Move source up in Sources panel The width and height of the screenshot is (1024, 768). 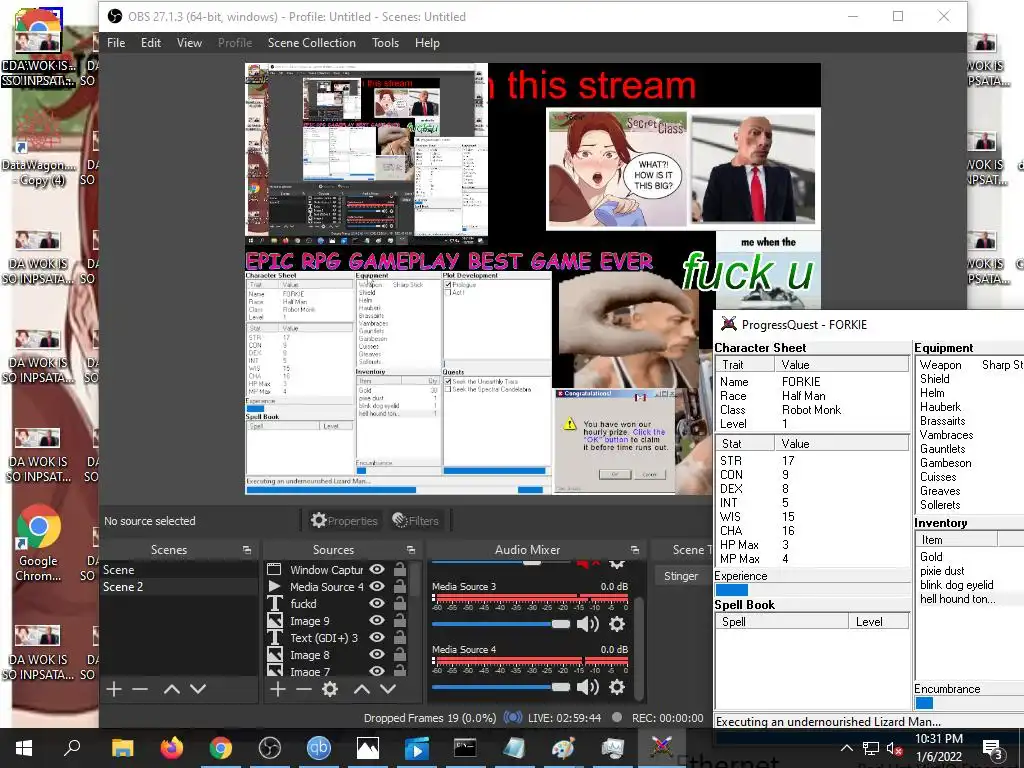pyautogui.click(x=362, y=689)
